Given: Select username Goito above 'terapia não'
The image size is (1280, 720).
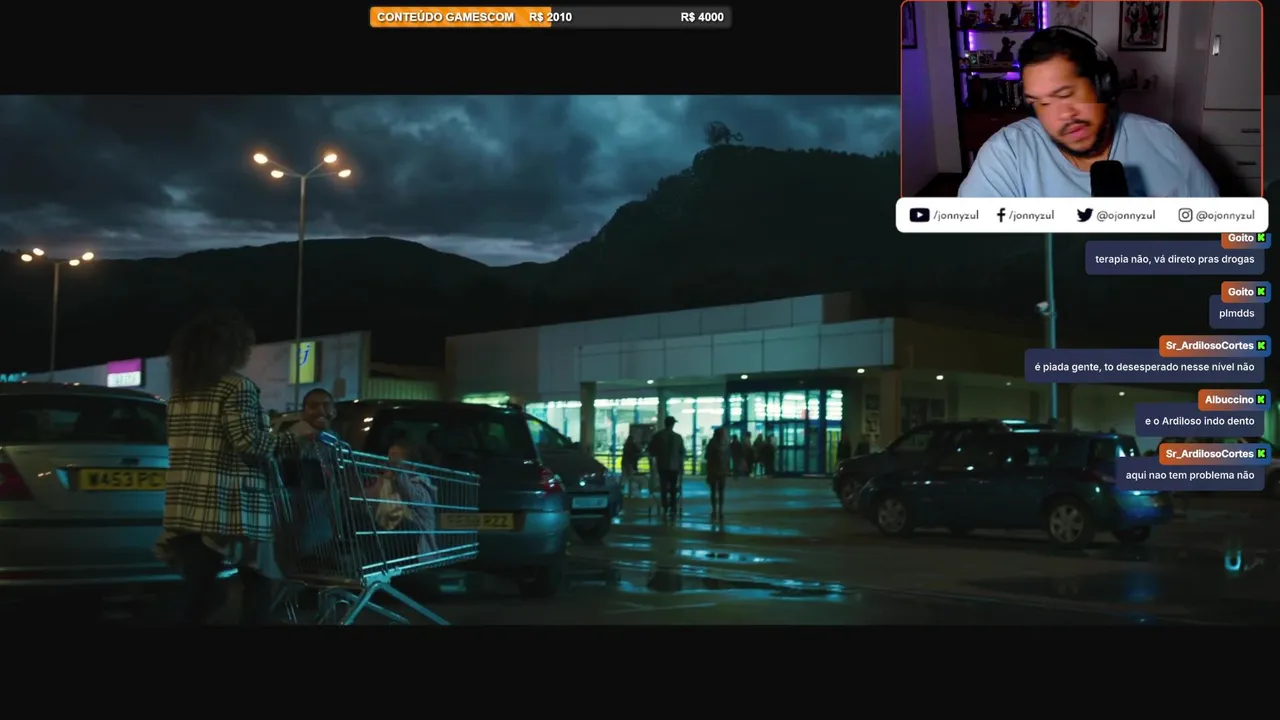Looking at the screenshot, I should [1240, 238].
